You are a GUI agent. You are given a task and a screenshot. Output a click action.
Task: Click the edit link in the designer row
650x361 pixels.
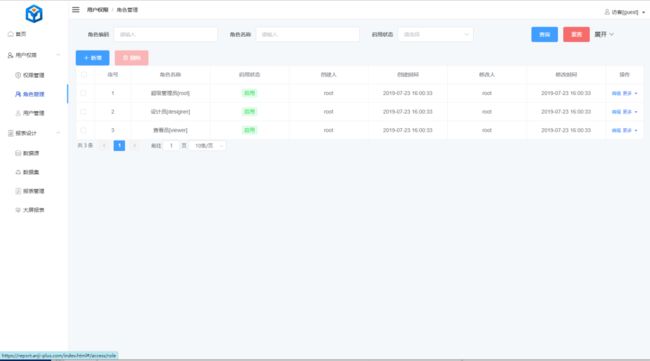point(616,112)
